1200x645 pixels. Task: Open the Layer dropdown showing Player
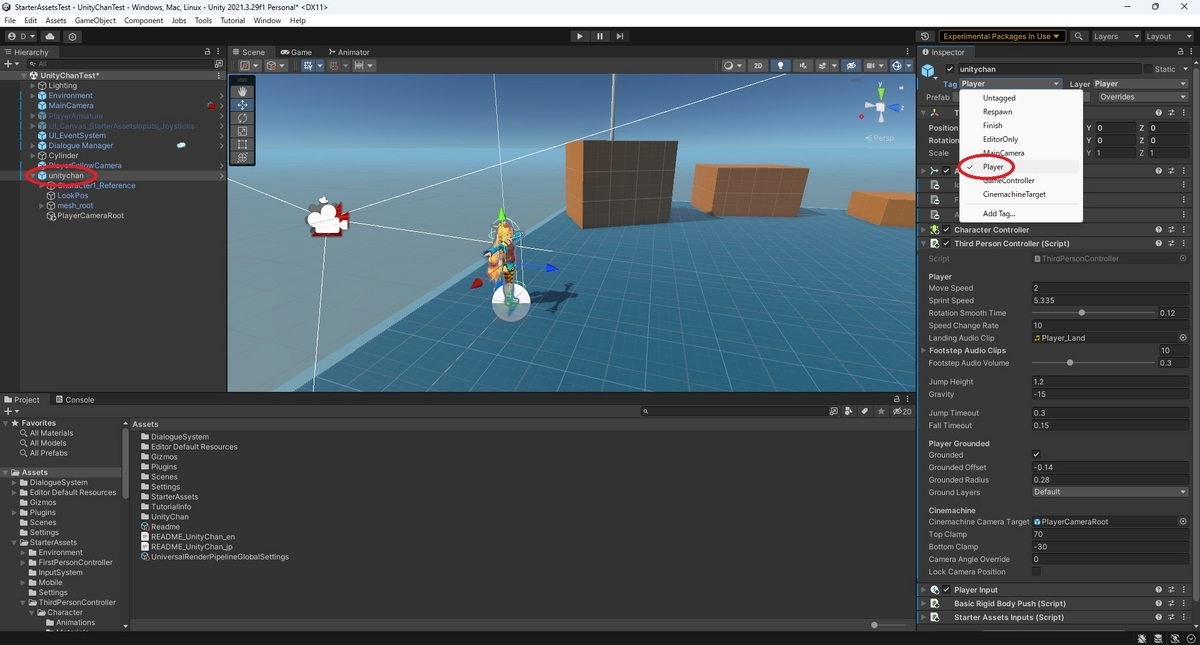[x=1140, y=84]
